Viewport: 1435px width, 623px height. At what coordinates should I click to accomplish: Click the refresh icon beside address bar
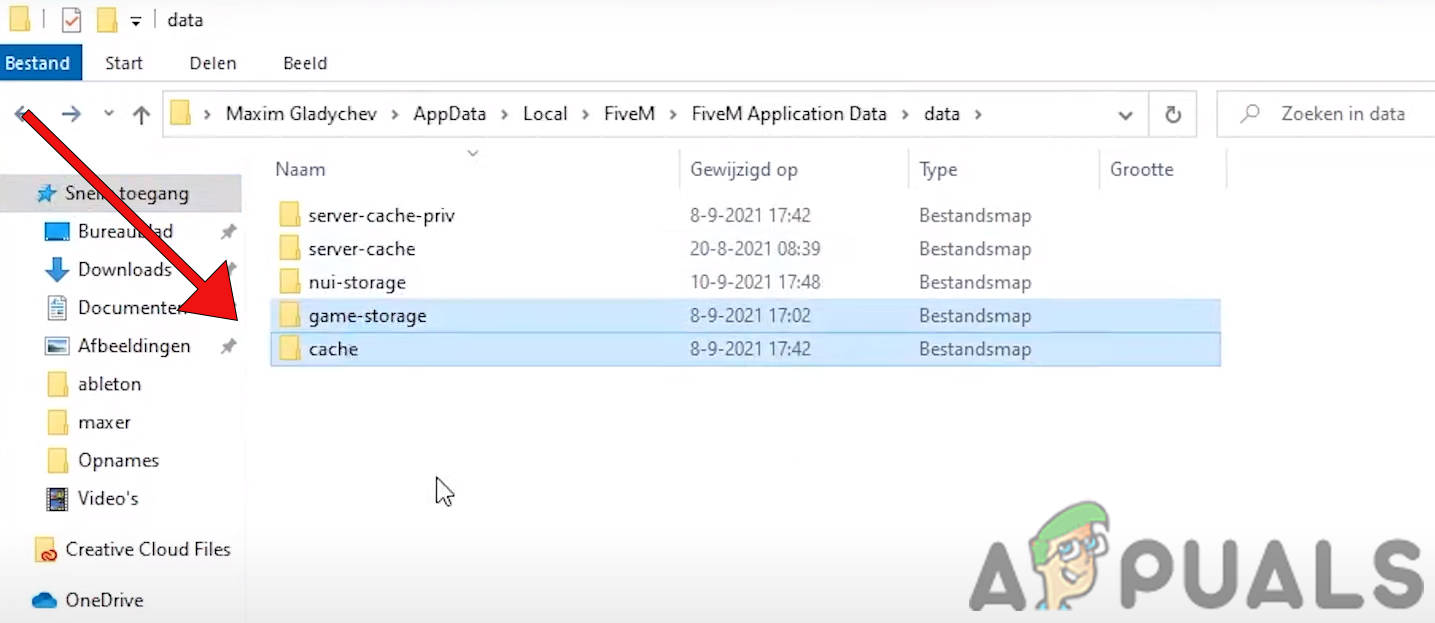[x=1172, y=114]
